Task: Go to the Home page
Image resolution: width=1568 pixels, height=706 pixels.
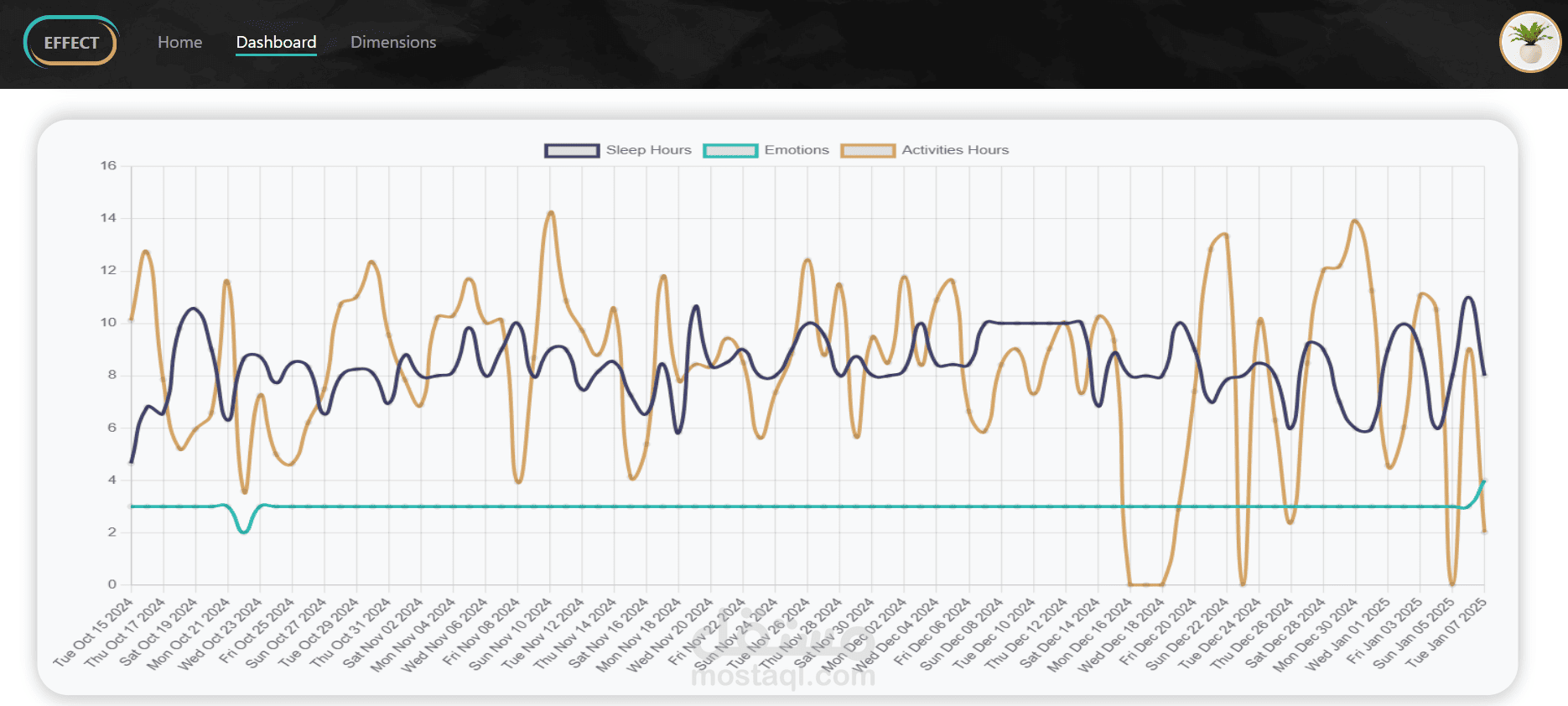Action: pos(179,42)
